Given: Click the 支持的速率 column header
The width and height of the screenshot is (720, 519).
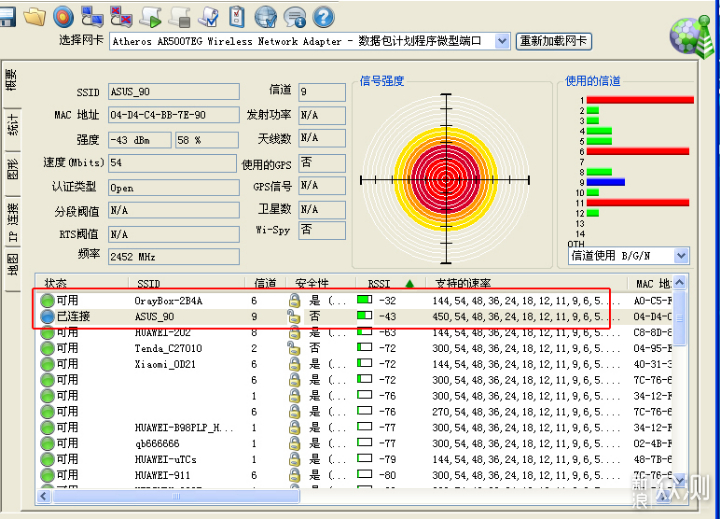Looking at the screenshot, I should pos(526,284).
